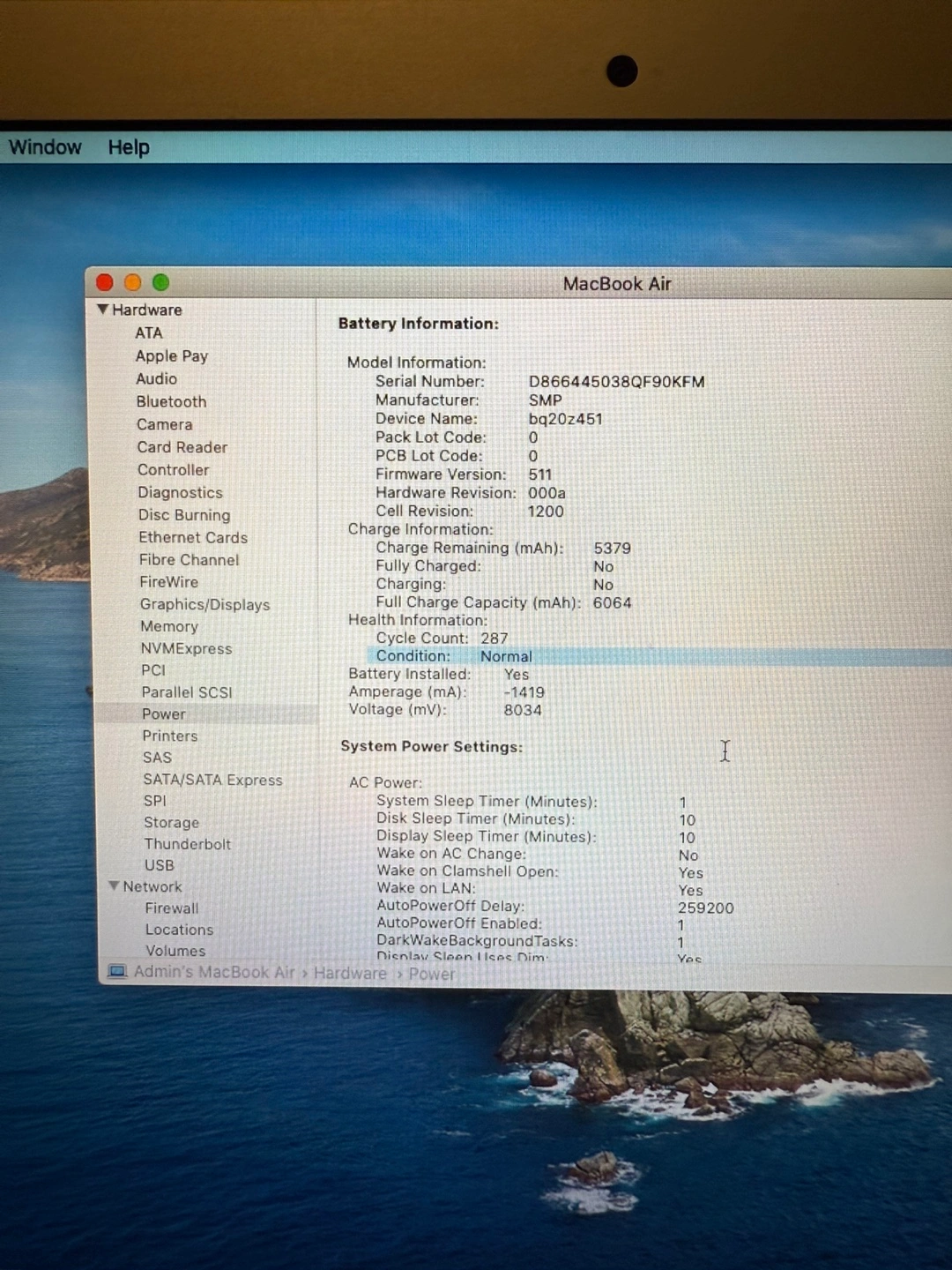
Task: Select PCI in the sidebar
Action: pos(153,670)
